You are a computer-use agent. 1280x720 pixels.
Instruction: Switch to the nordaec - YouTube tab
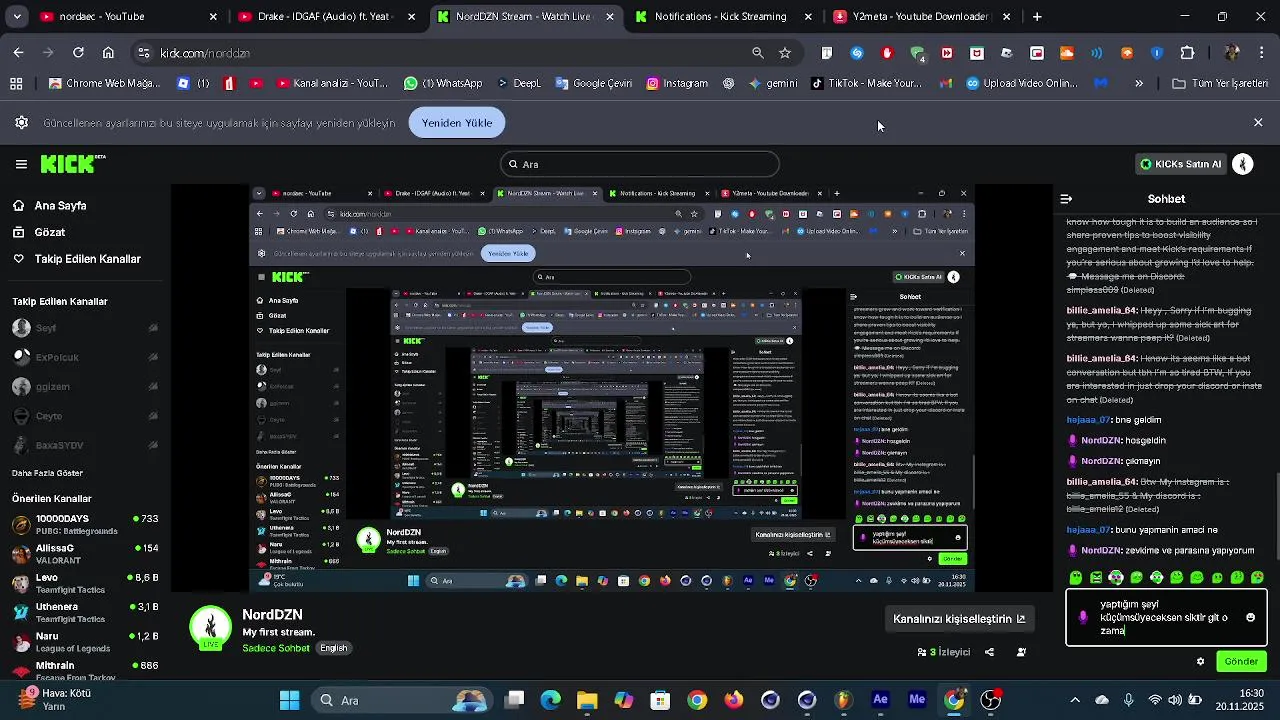(125, 16)
